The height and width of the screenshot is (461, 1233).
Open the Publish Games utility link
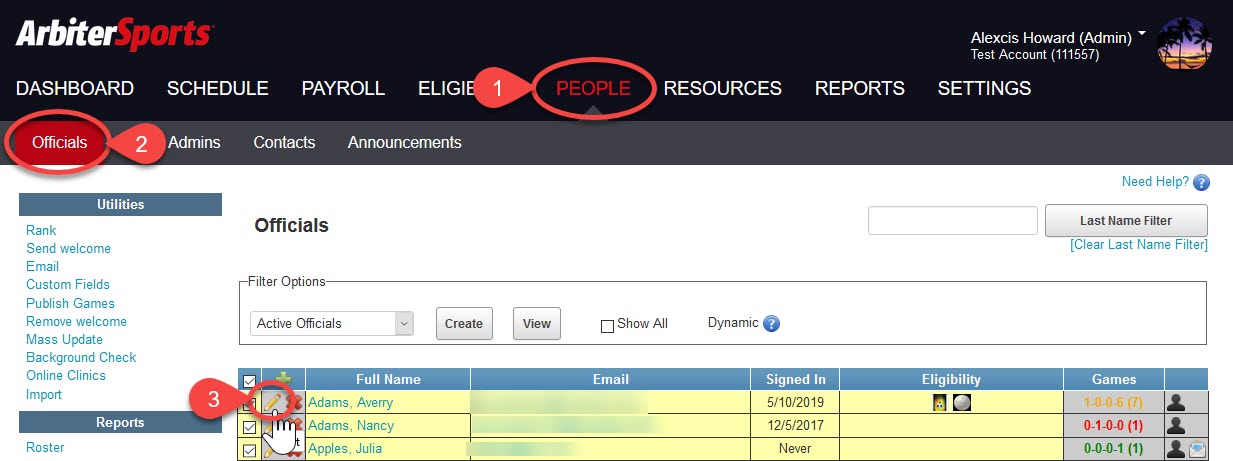tap(70, 303)
